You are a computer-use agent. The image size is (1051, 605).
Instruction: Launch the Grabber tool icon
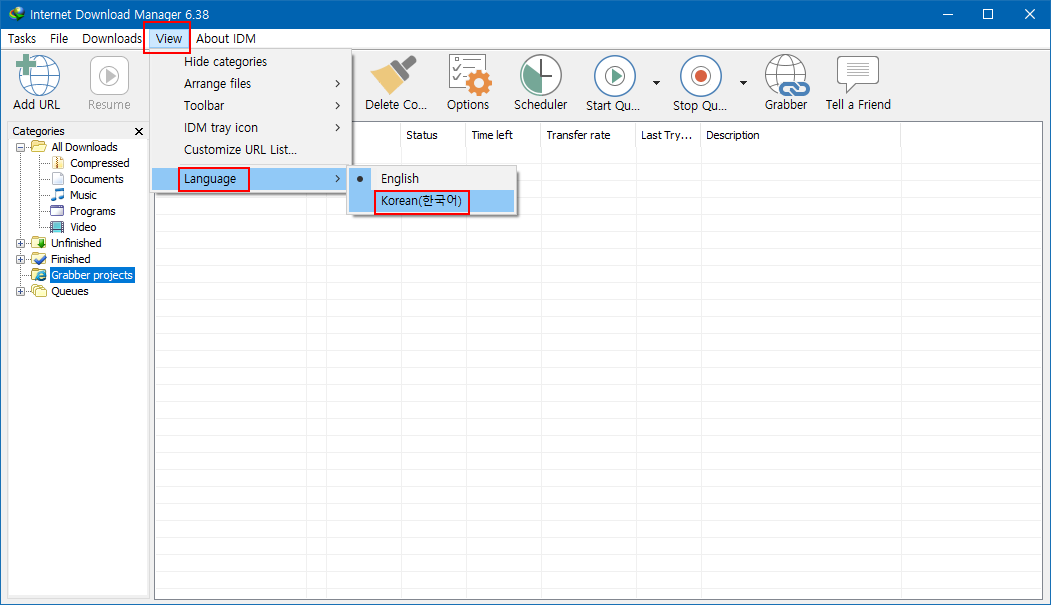[786, 75]
